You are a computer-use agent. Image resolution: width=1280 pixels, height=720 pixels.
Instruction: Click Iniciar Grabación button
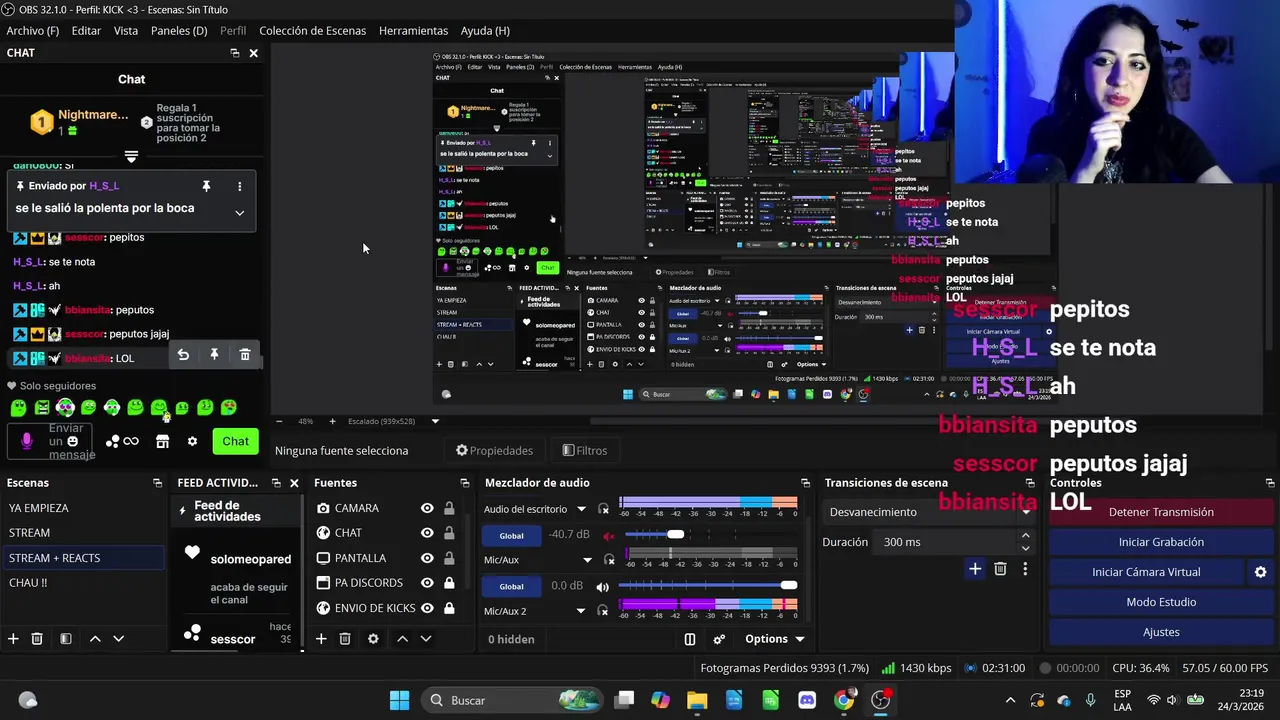click(1161, 542)
